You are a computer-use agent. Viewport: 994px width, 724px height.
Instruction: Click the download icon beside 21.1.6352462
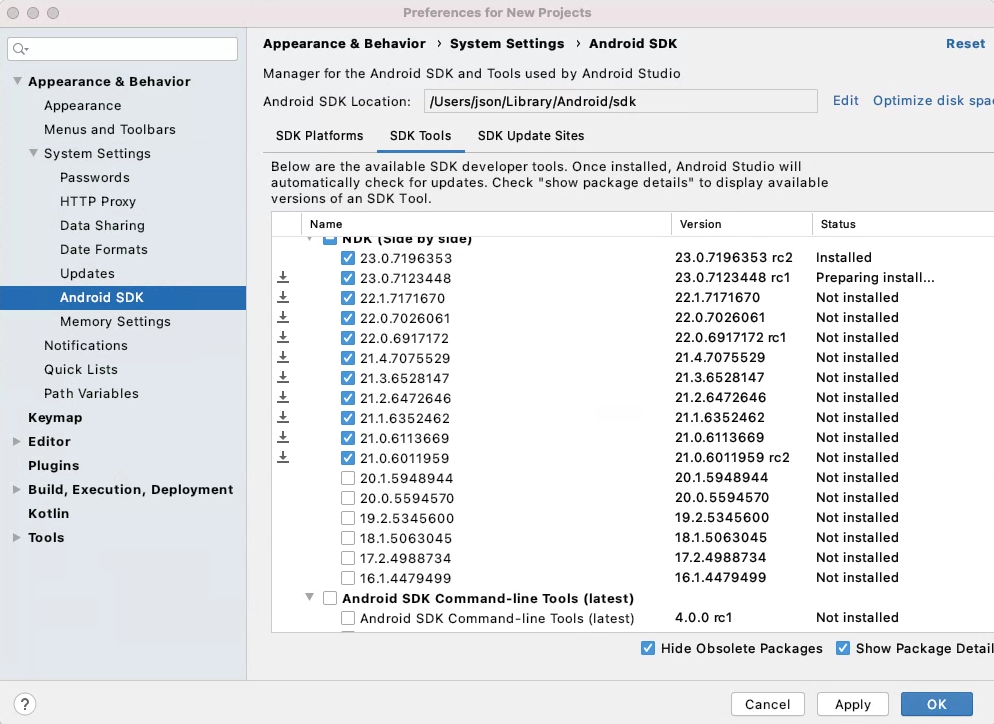tap(283, 417)
